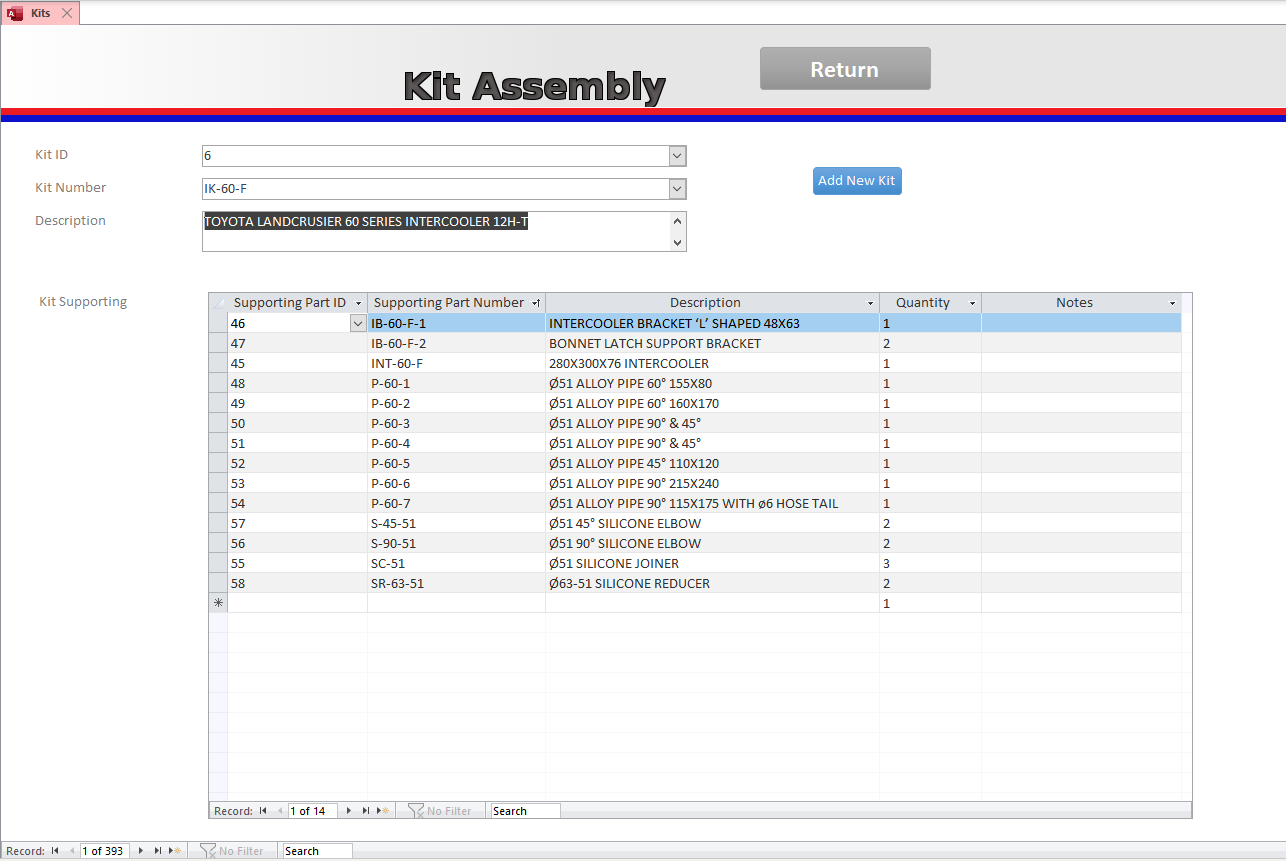
Task: Click the Search box beside '1 of 393' navigator
Action: (x=317, y=851)
